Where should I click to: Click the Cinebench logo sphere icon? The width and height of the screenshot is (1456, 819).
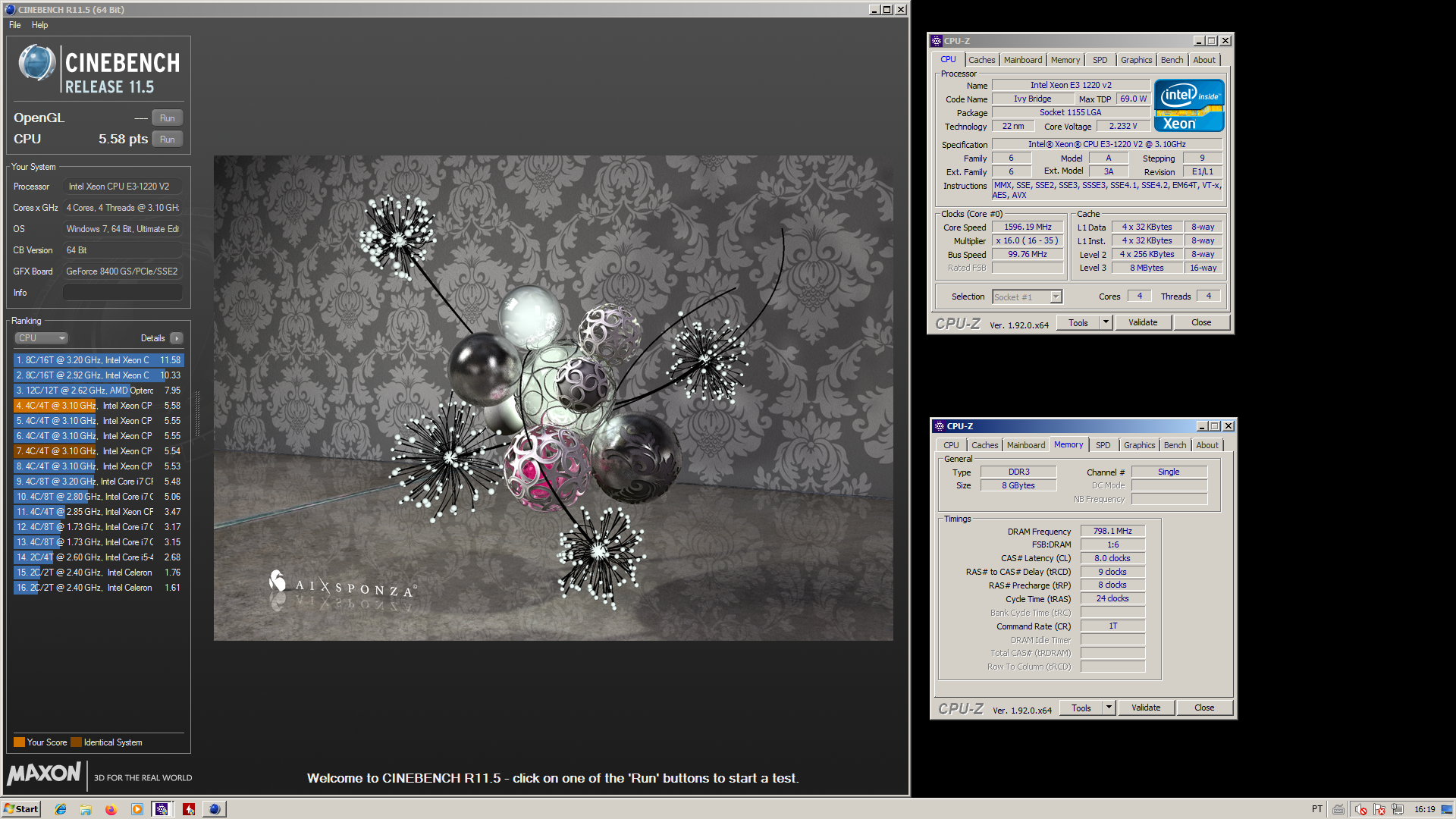pyautogui.click(x=36, y=63)
